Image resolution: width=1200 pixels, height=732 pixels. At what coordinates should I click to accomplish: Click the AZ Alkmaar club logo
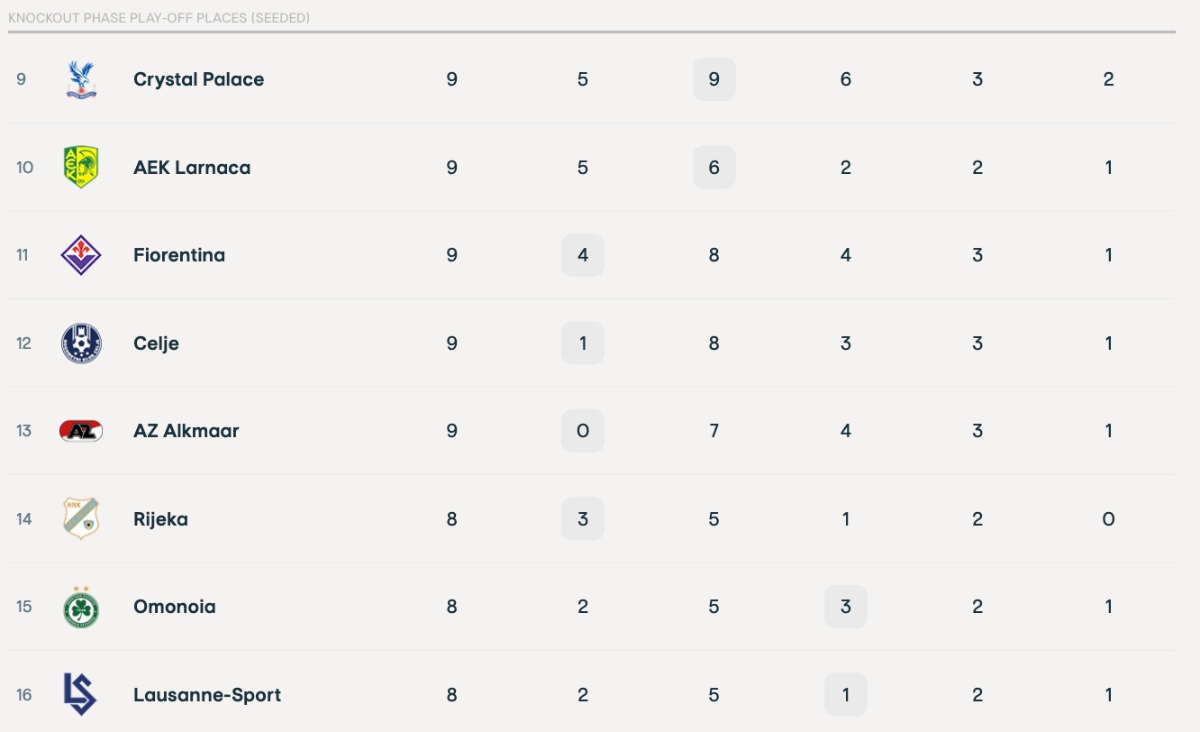tap(81, 431)
